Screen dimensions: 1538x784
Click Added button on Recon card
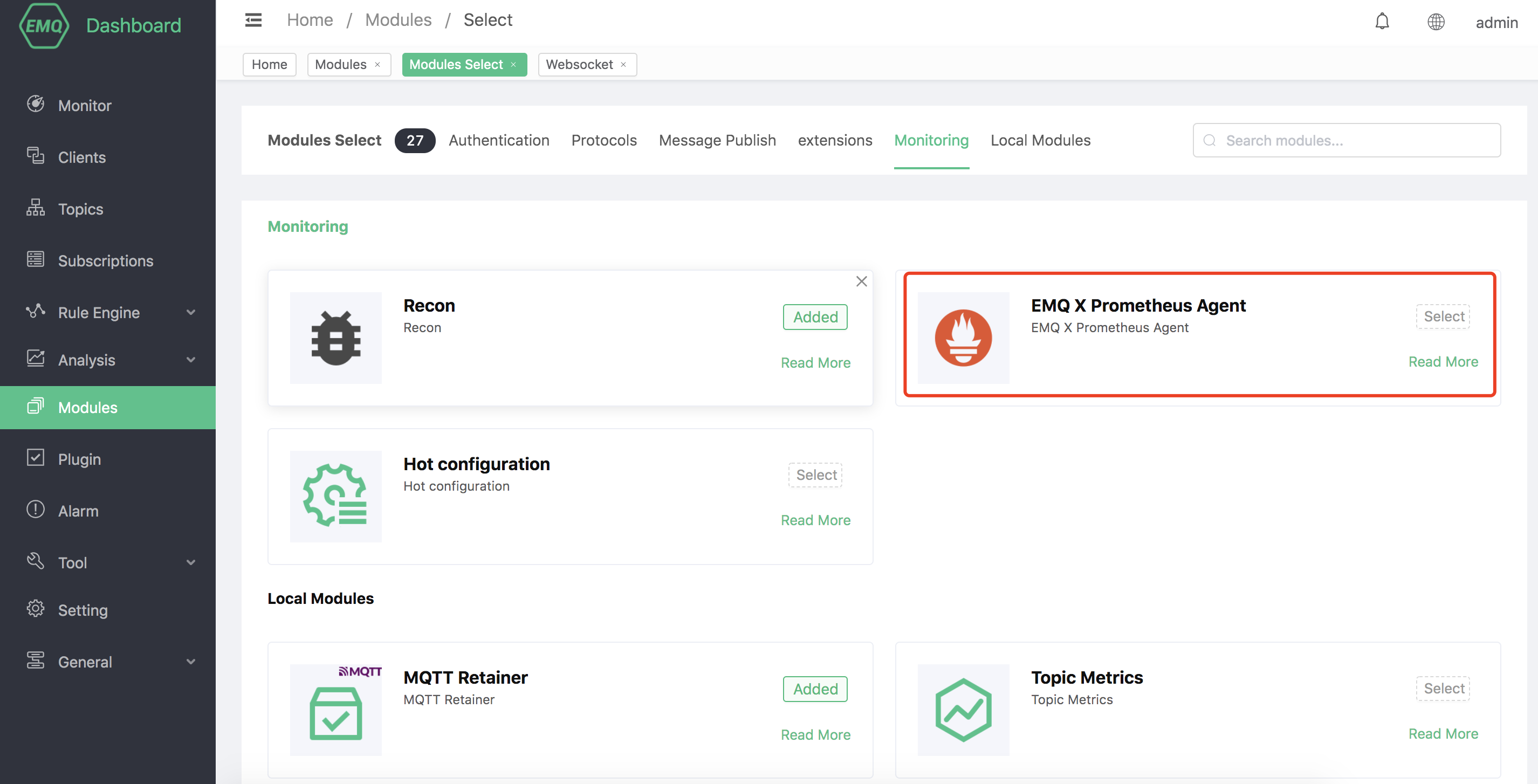815,317
